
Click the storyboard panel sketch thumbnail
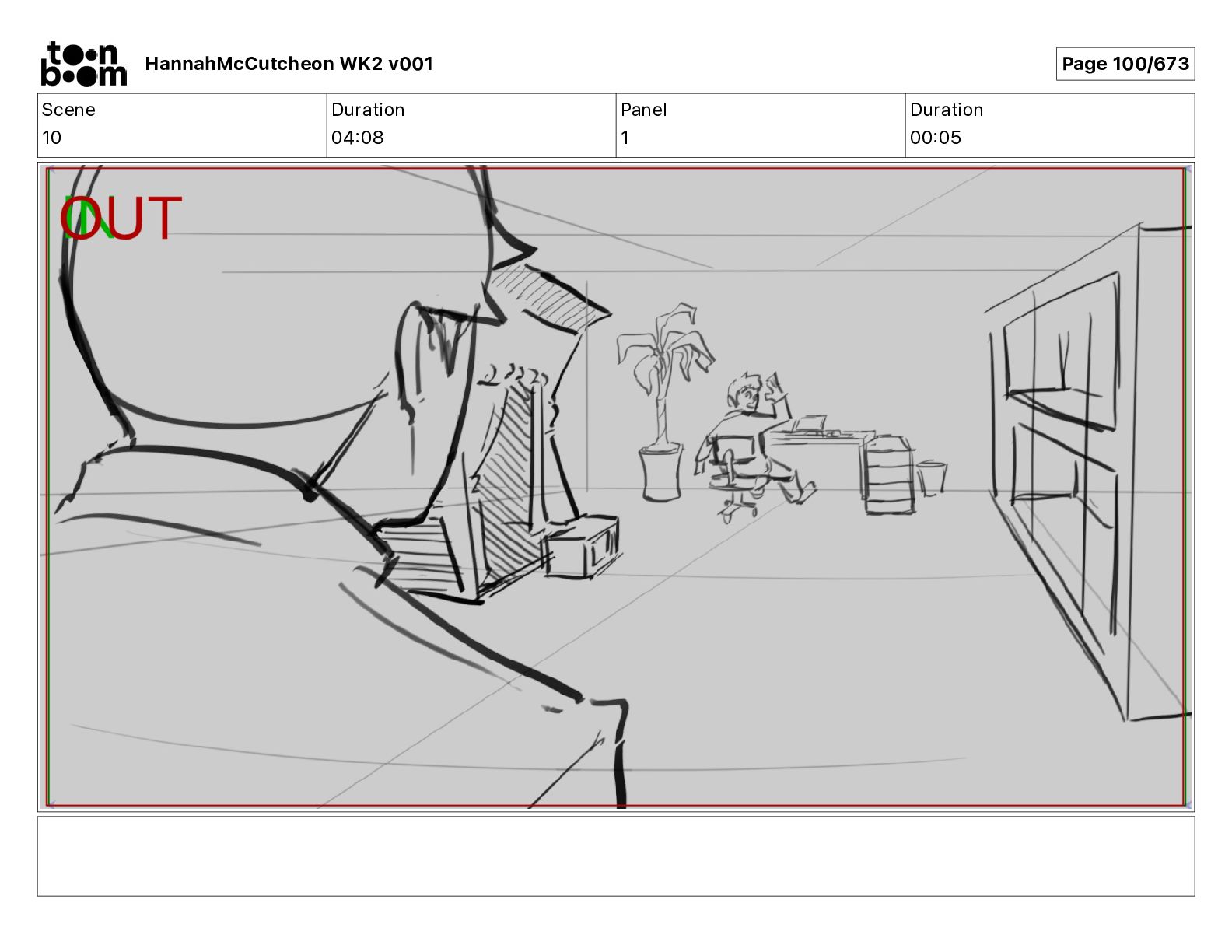(616, 487)
